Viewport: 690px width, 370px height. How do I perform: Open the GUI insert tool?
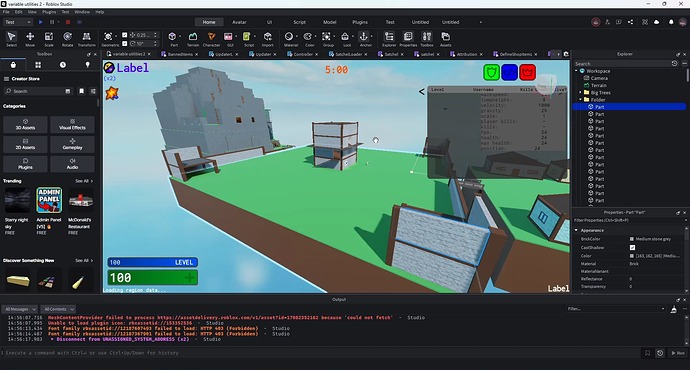[228, 39]
